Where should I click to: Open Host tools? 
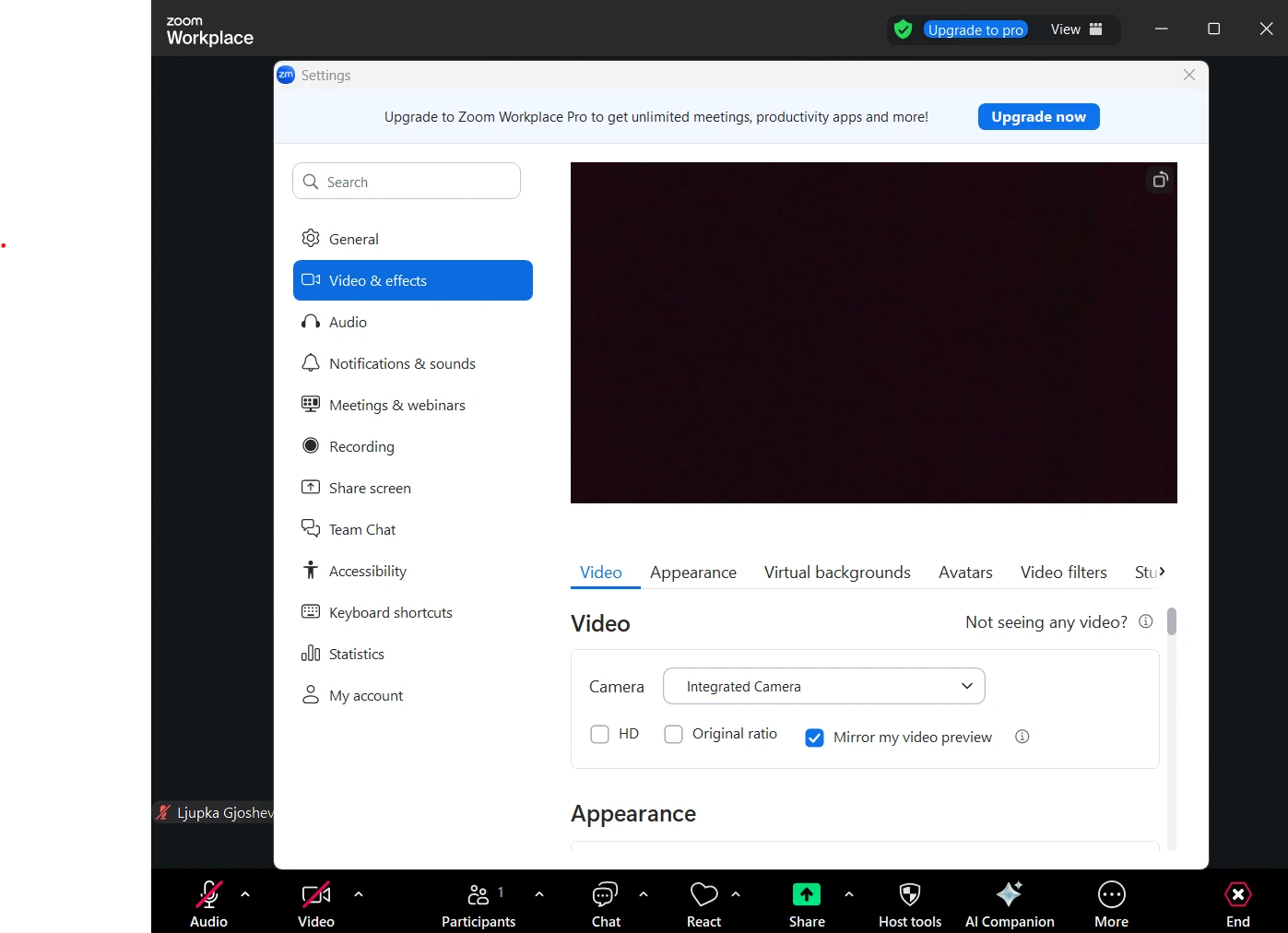909,902
